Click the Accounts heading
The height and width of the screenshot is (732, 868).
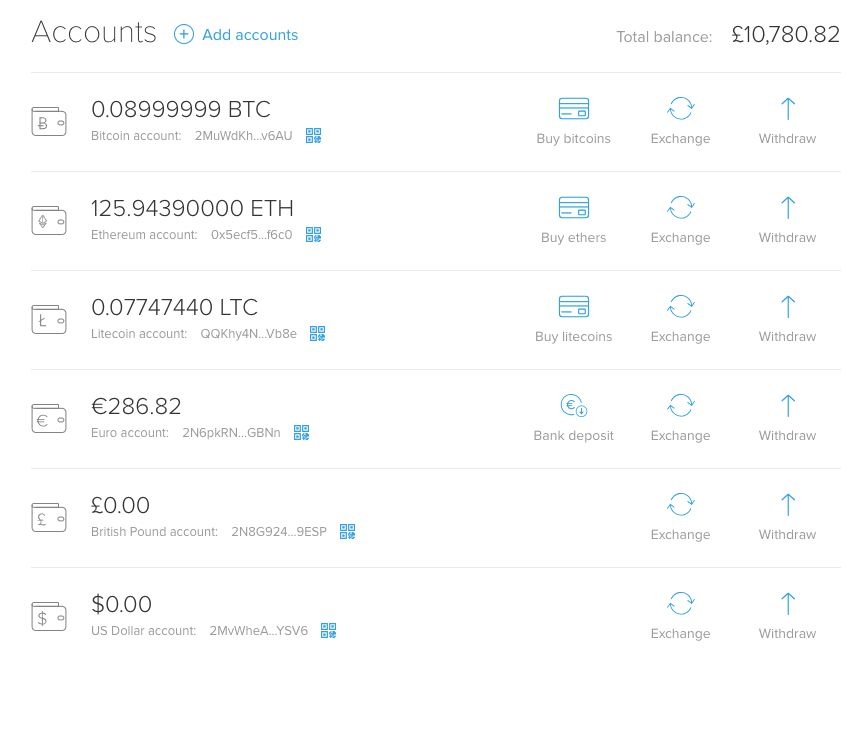pyautogui.click(x=94, y=32)
